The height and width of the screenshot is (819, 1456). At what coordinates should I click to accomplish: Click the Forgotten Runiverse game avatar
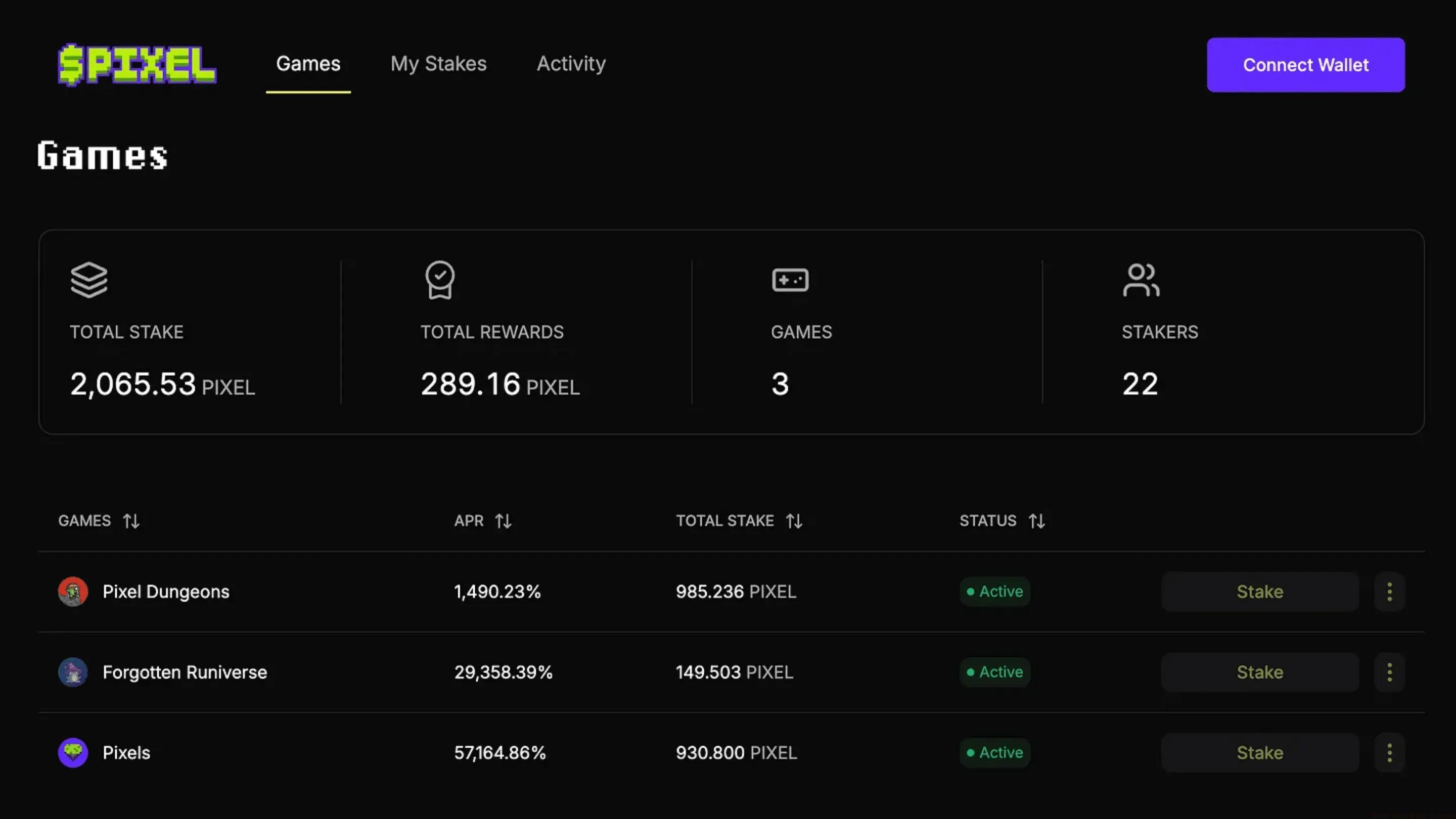(x=73, y=672)
